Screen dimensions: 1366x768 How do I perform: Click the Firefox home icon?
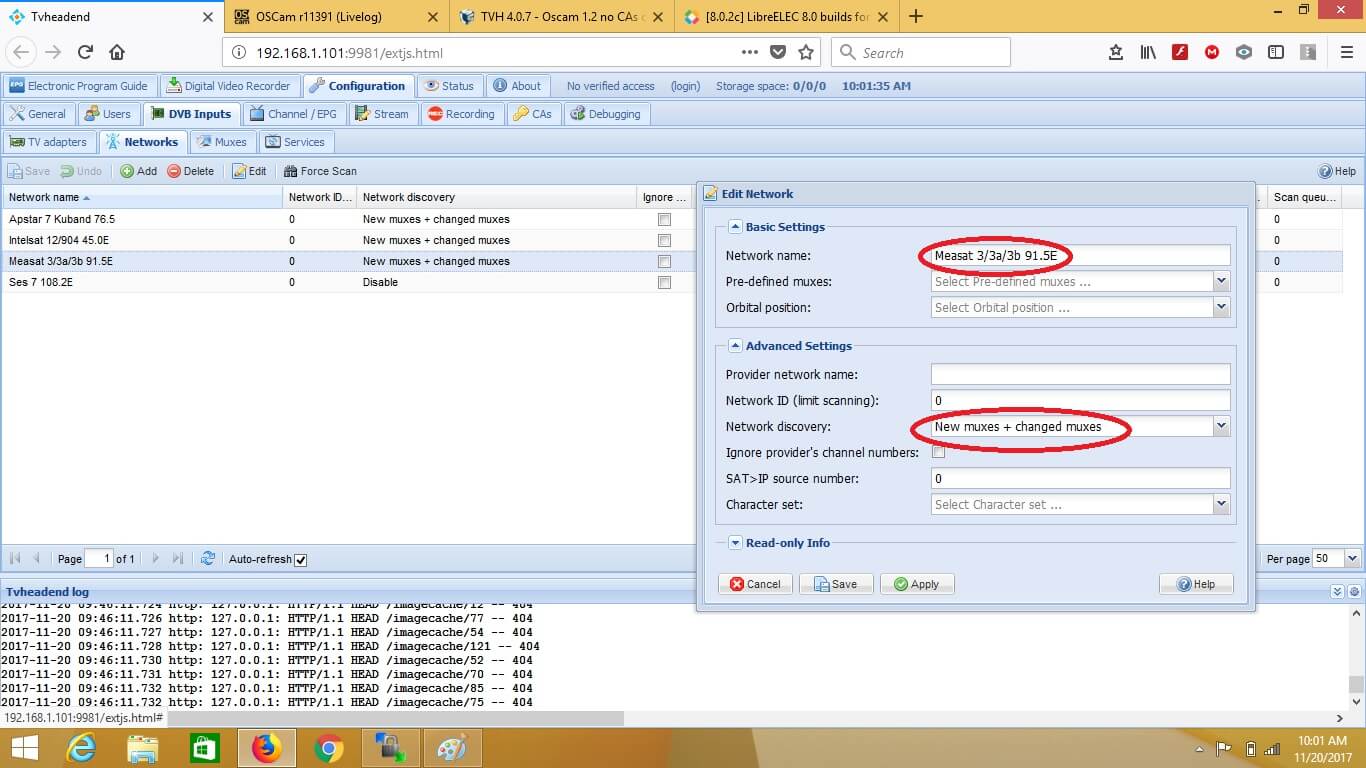pos(117,53)
